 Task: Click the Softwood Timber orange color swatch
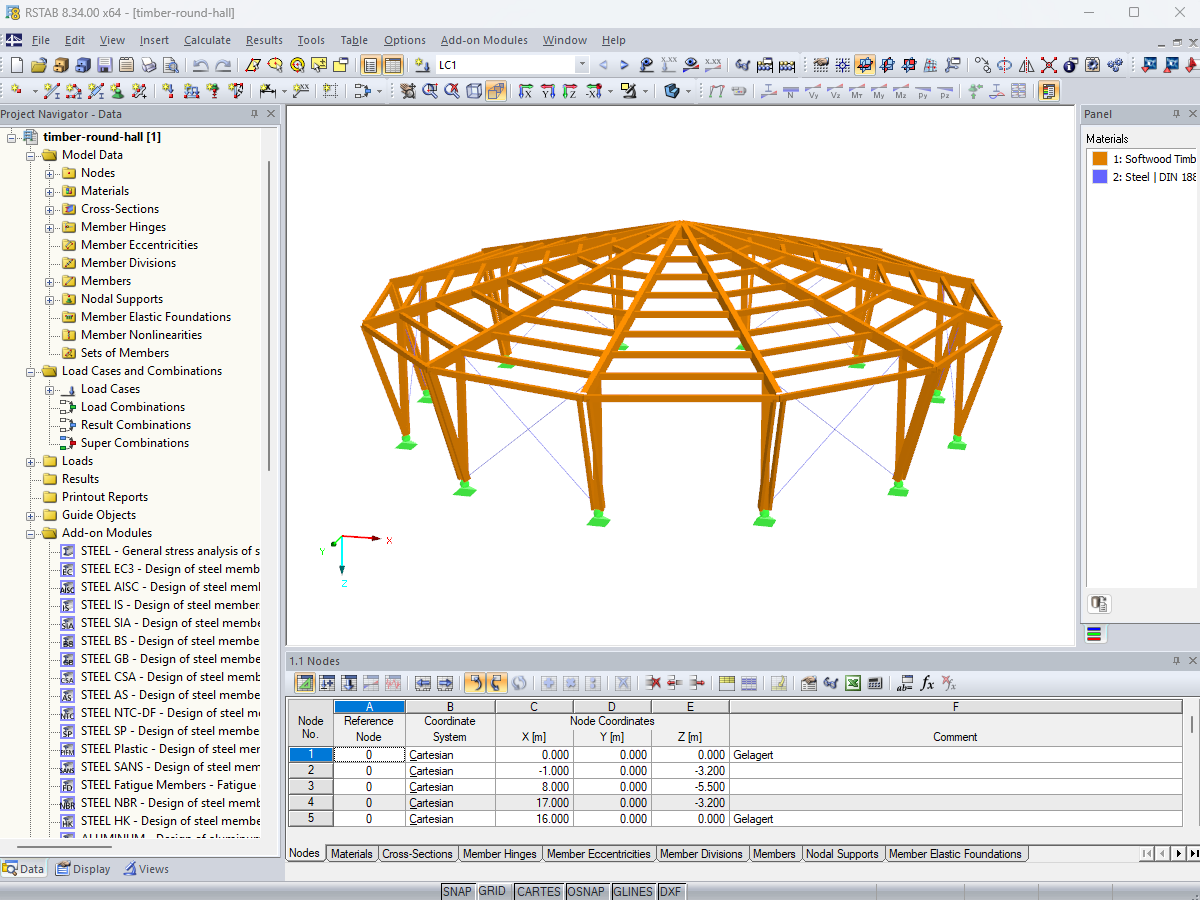click(1100, 159)
